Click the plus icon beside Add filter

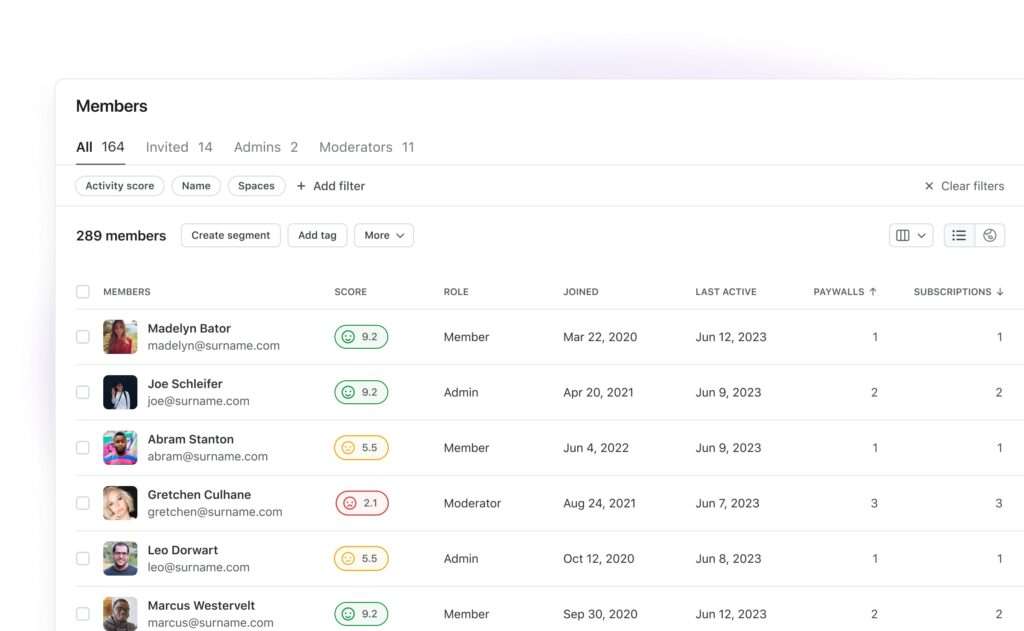pos(301,186)
